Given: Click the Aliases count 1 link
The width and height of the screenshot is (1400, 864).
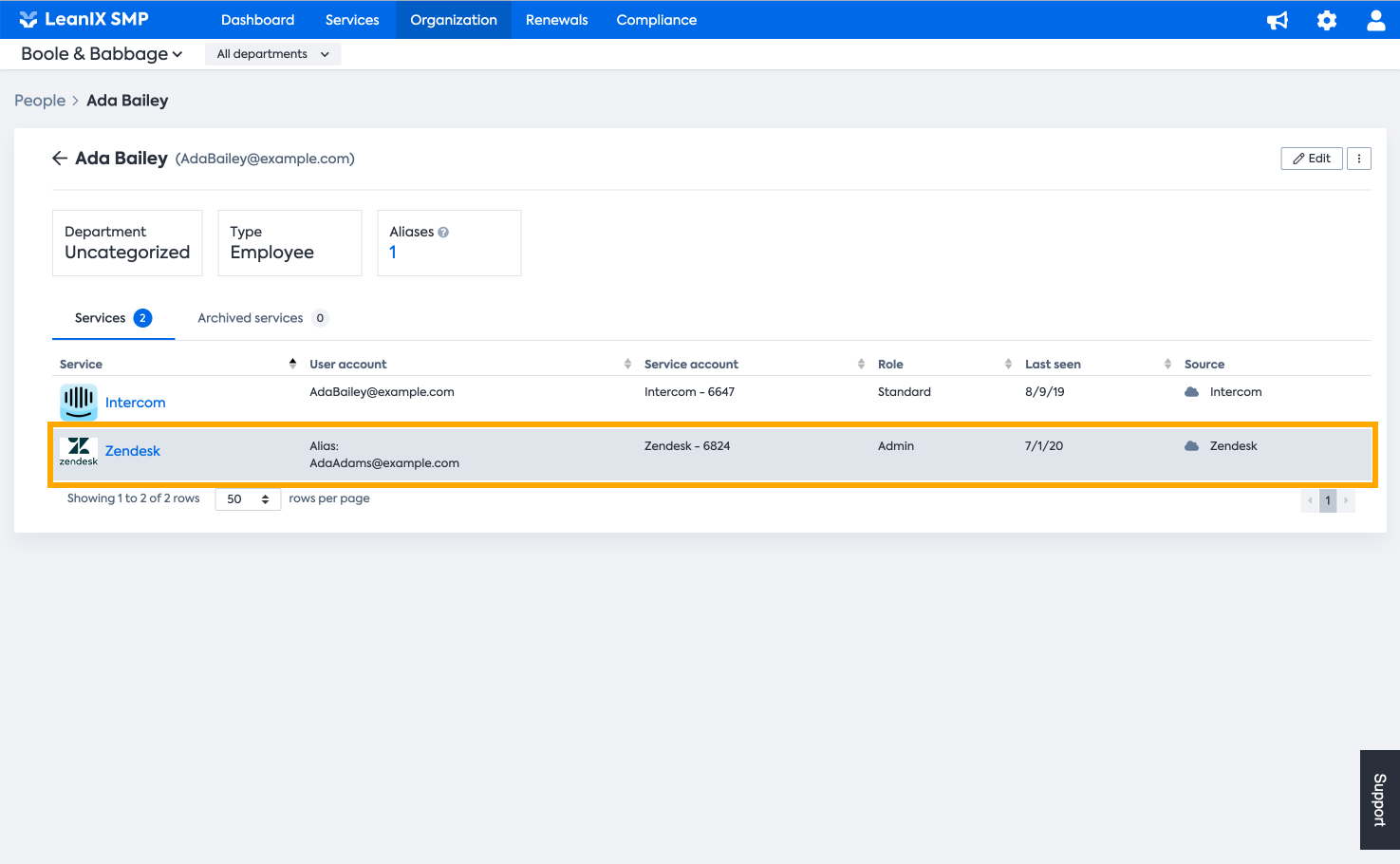Looking at the screenshot, I should [393, 253].
